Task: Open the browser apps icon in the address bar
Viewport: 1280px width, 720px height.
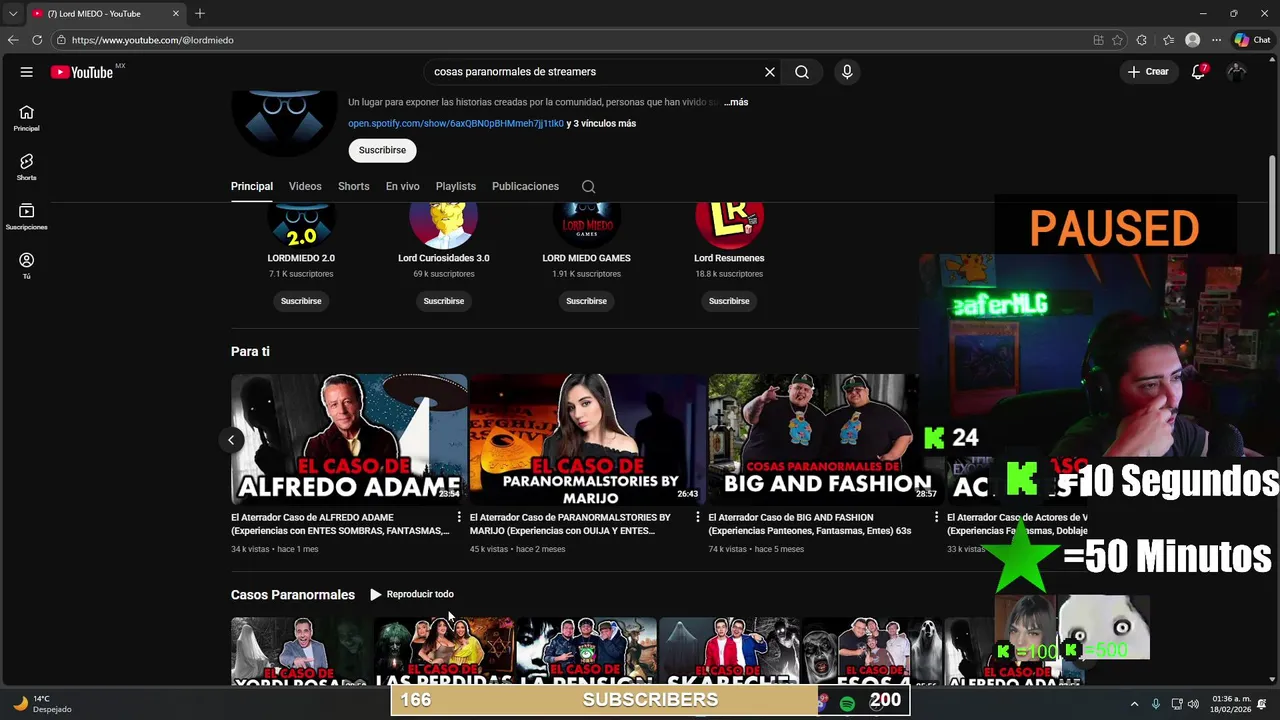Action: coord(1098,40)
